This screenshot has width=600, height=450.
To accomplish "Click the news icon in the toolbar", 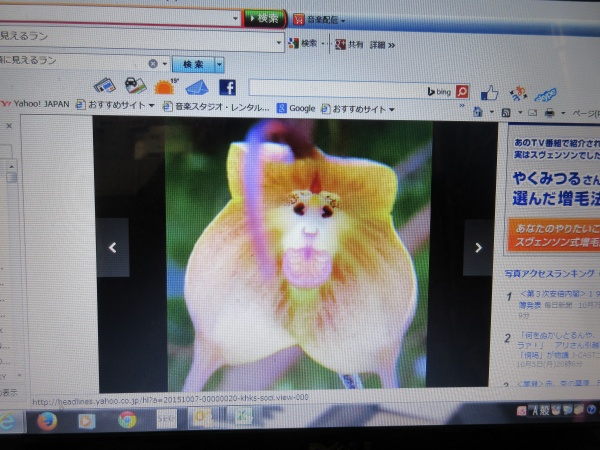I will 105,86.
